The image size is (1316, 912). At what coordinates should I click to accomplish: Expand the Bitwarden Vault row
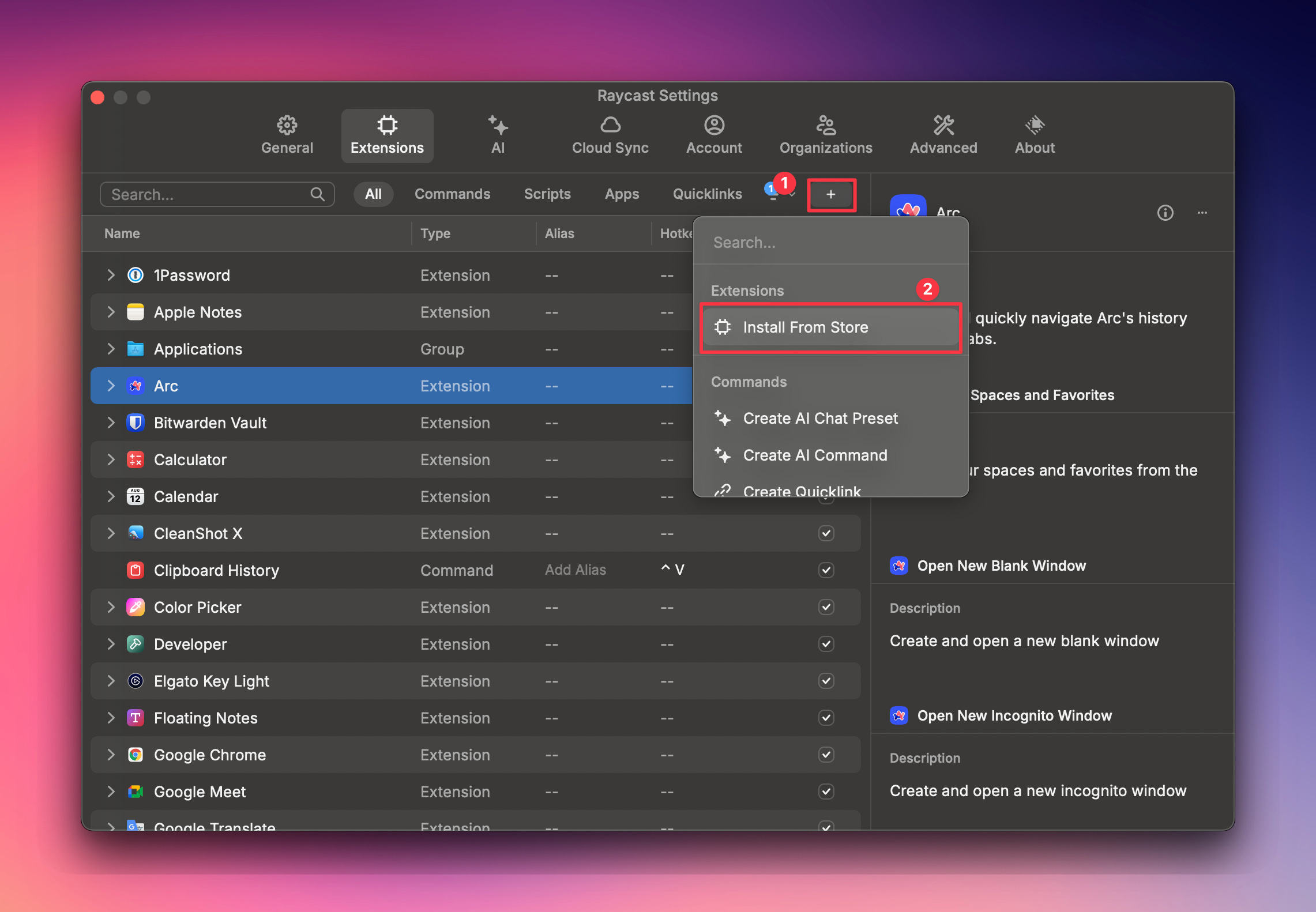[x=111, y=423]
